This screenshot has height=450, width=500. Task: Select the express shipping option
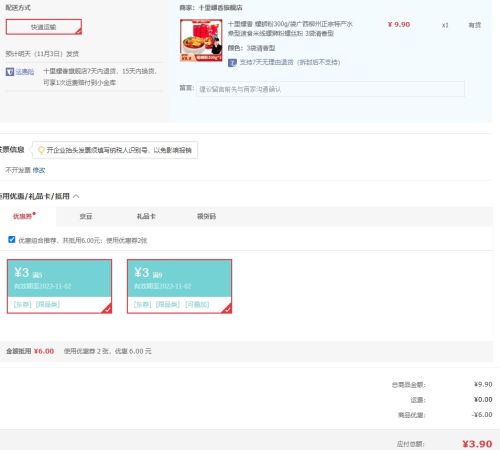(44, 27)
